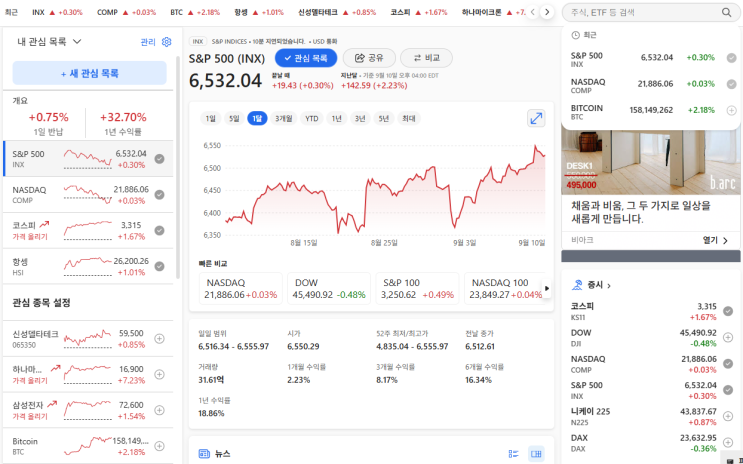Click 코스피 ticker in top bar
Screen dimensions: 743x464
tap(418, 12)
